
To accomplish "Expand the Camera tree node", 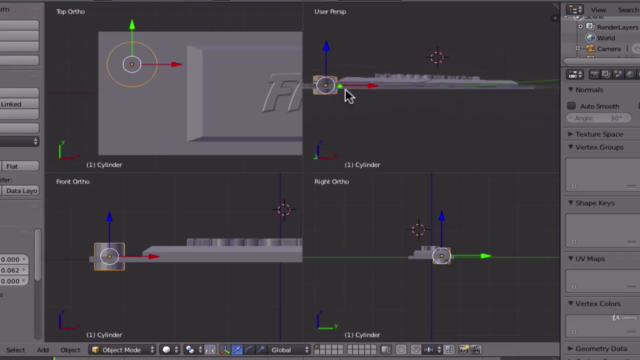I will point(578,49).
